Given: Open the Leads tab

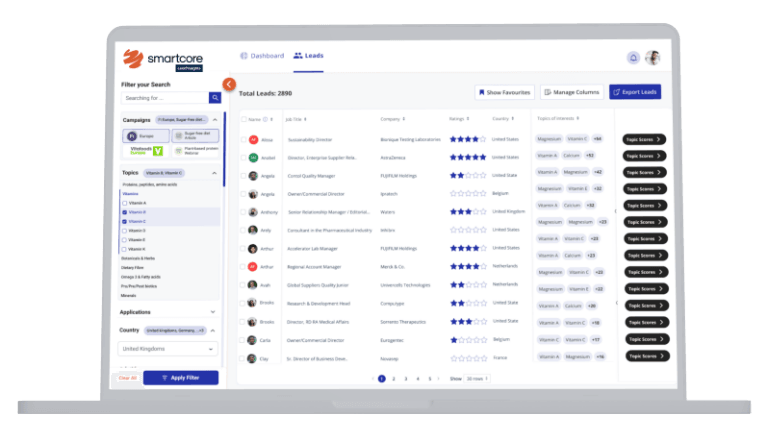Looking at the screenshot, I should tap(308, 56).
